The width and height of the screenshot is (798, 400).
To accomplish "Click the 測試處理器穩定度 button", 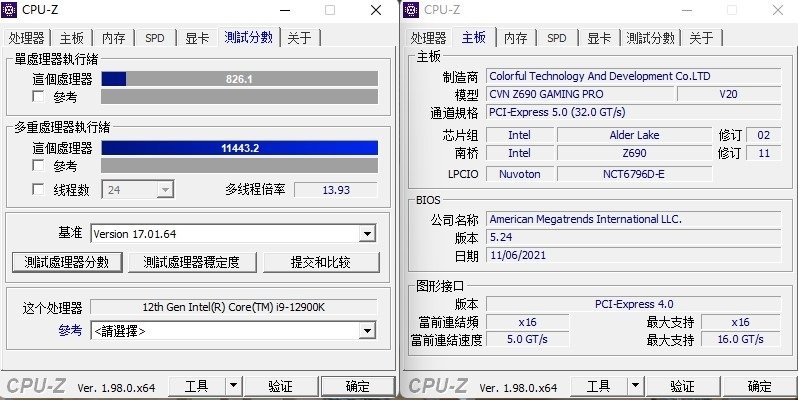I will (x=192, y=262).
